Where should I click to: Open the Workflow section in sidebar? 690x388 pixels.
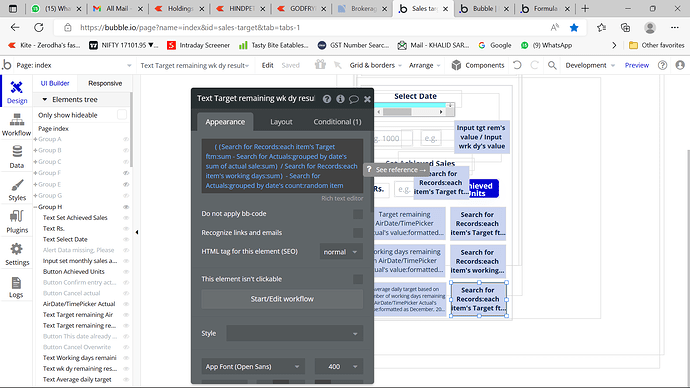[x=17, y=124]
